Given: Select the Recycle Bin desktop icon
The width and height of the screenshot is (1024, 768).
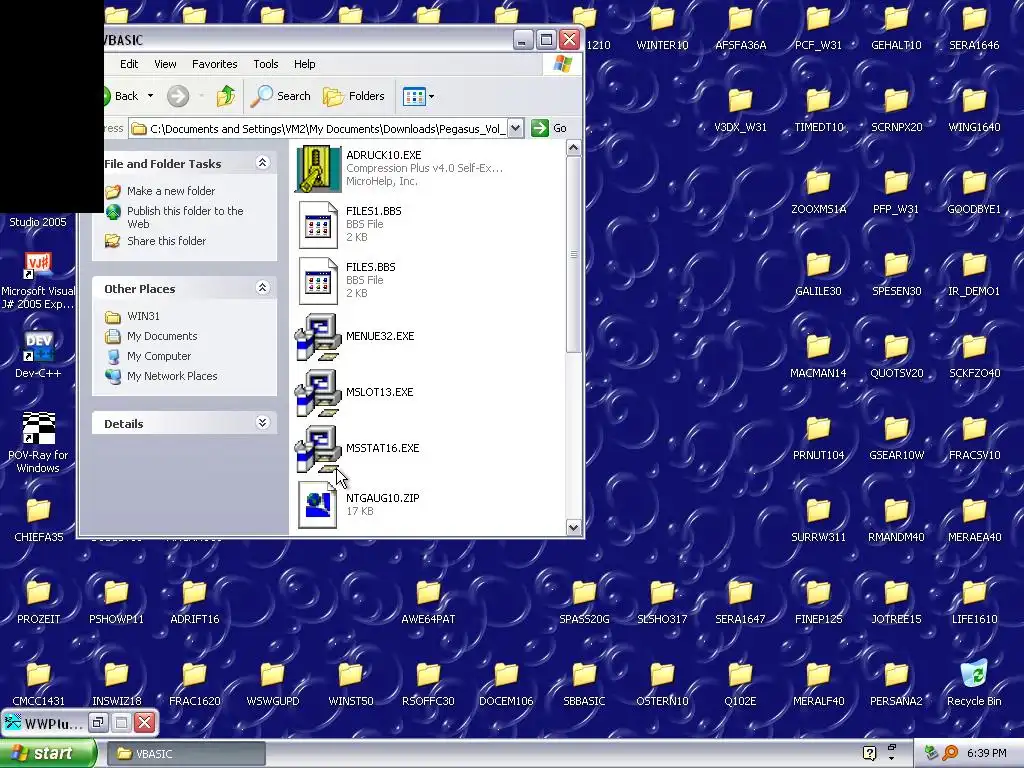Looking at the screenshot, I should [974, 683].
